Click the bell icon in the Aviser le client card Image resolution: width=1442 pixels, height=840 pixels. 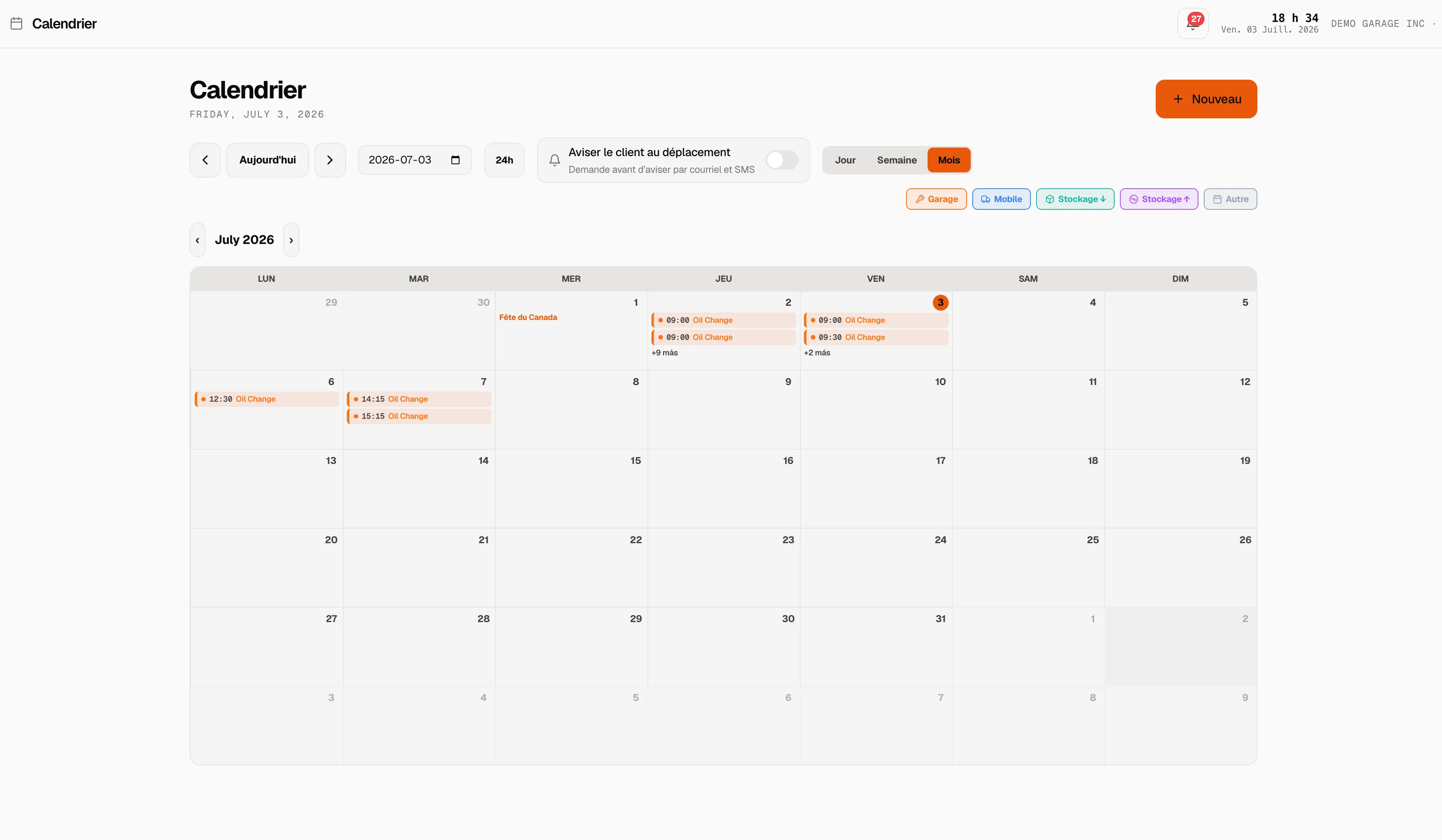(x=555, y=160)
